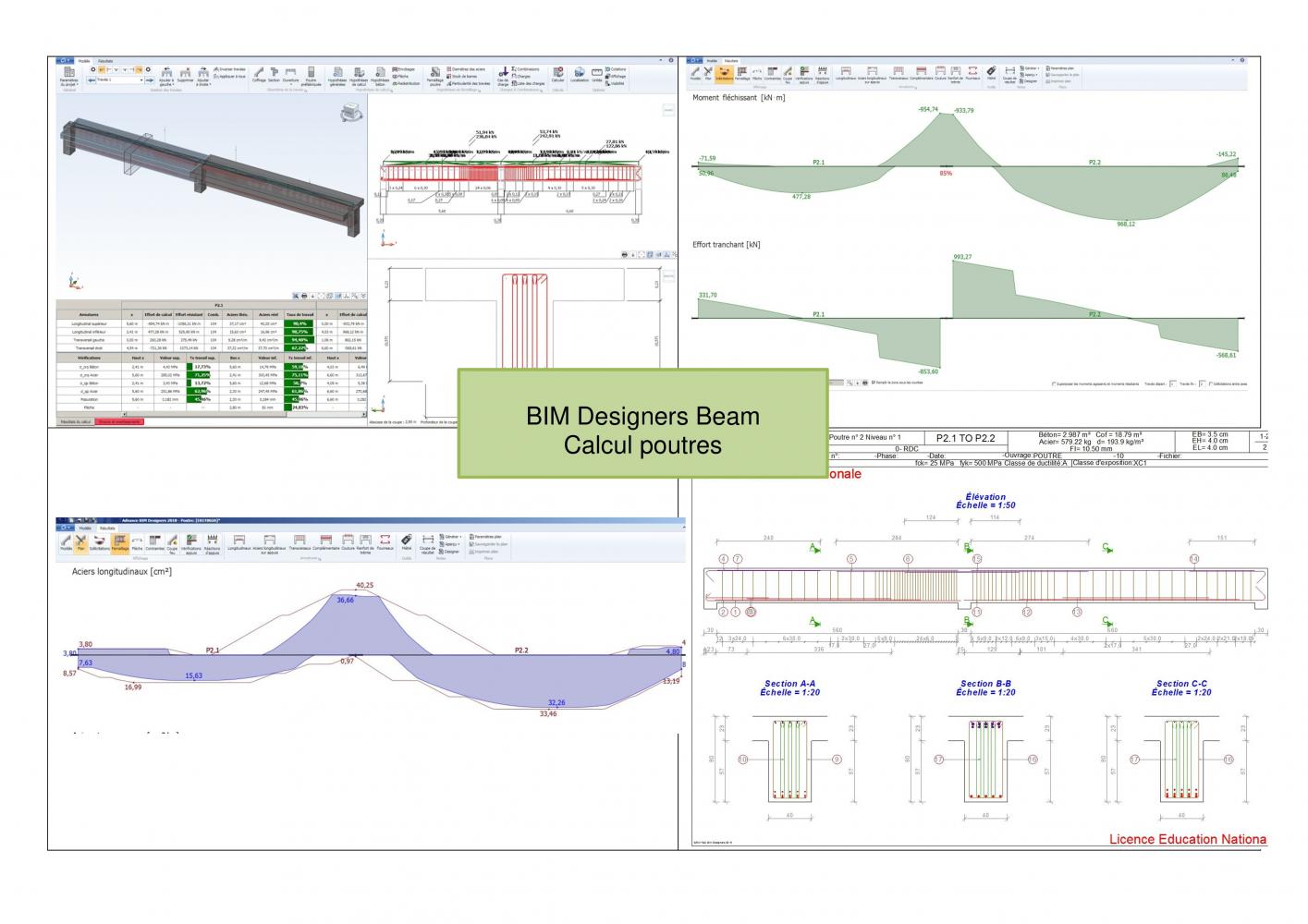Open Ferraillage poutre settings
The image size is (1308, 924).
point(435,76)
